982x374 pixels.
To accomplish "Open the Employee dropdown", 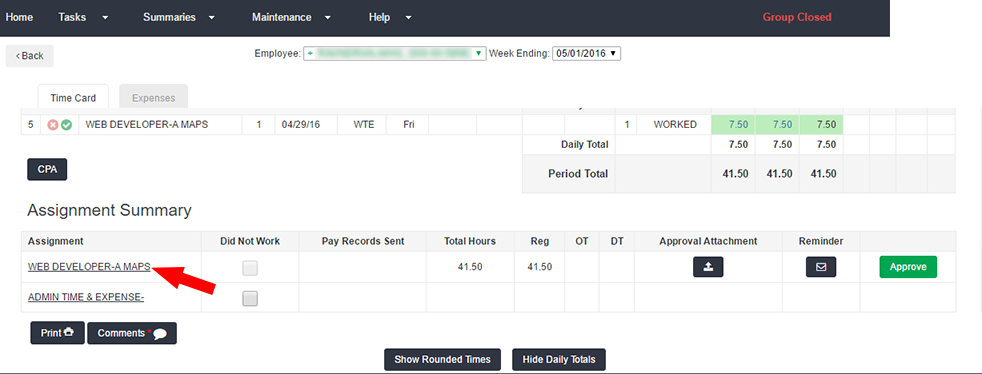I will [x=395, y=54].
